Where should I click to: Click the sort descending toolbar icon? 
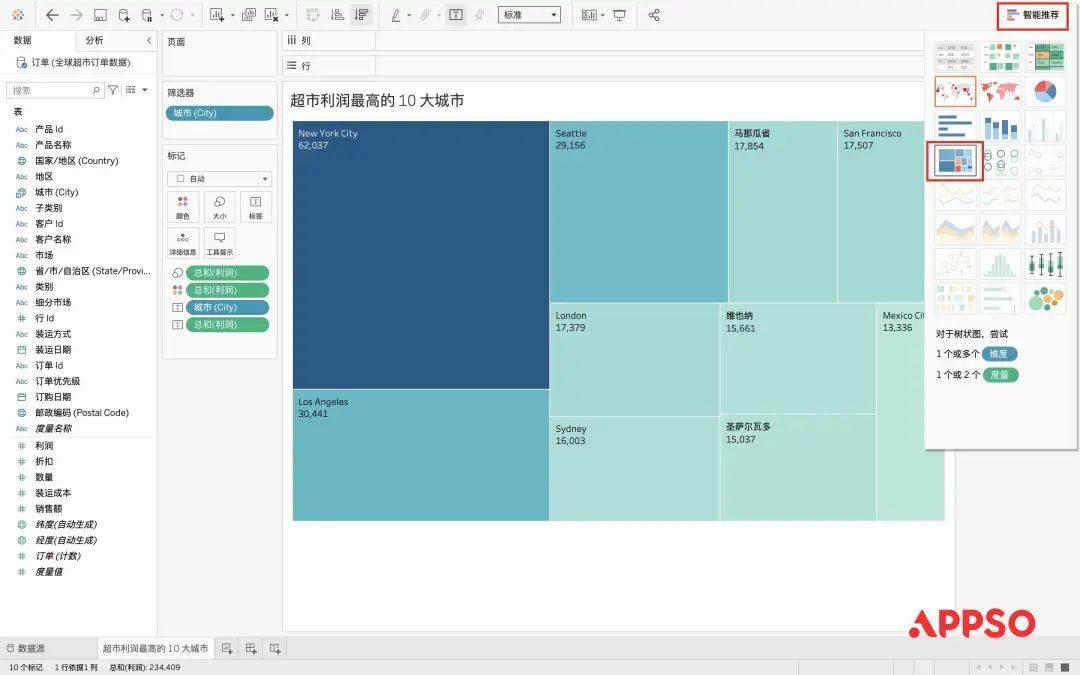(361, 15)
